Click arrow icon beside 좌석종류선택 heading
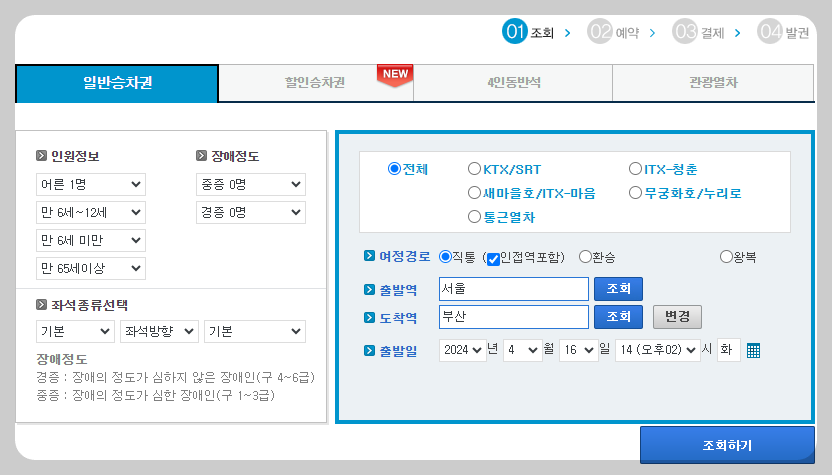The height and width of the screenshot is (475, 832). (41, 305)
